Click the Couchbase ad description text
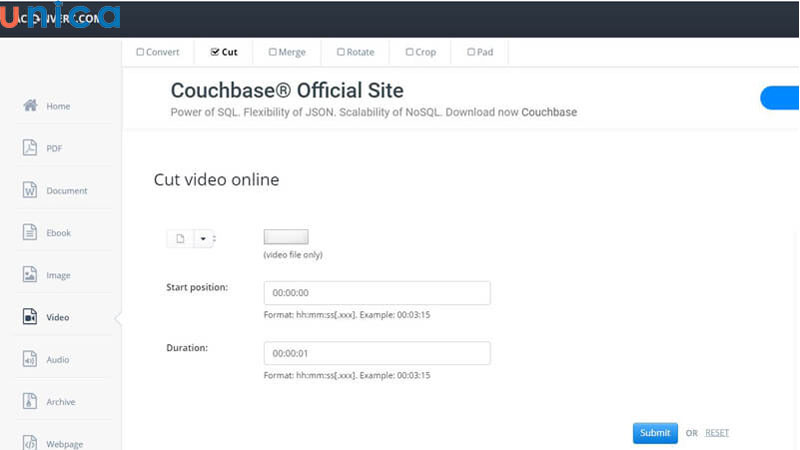800x450 pixels. pyautogui.click(x=373, y=112)
